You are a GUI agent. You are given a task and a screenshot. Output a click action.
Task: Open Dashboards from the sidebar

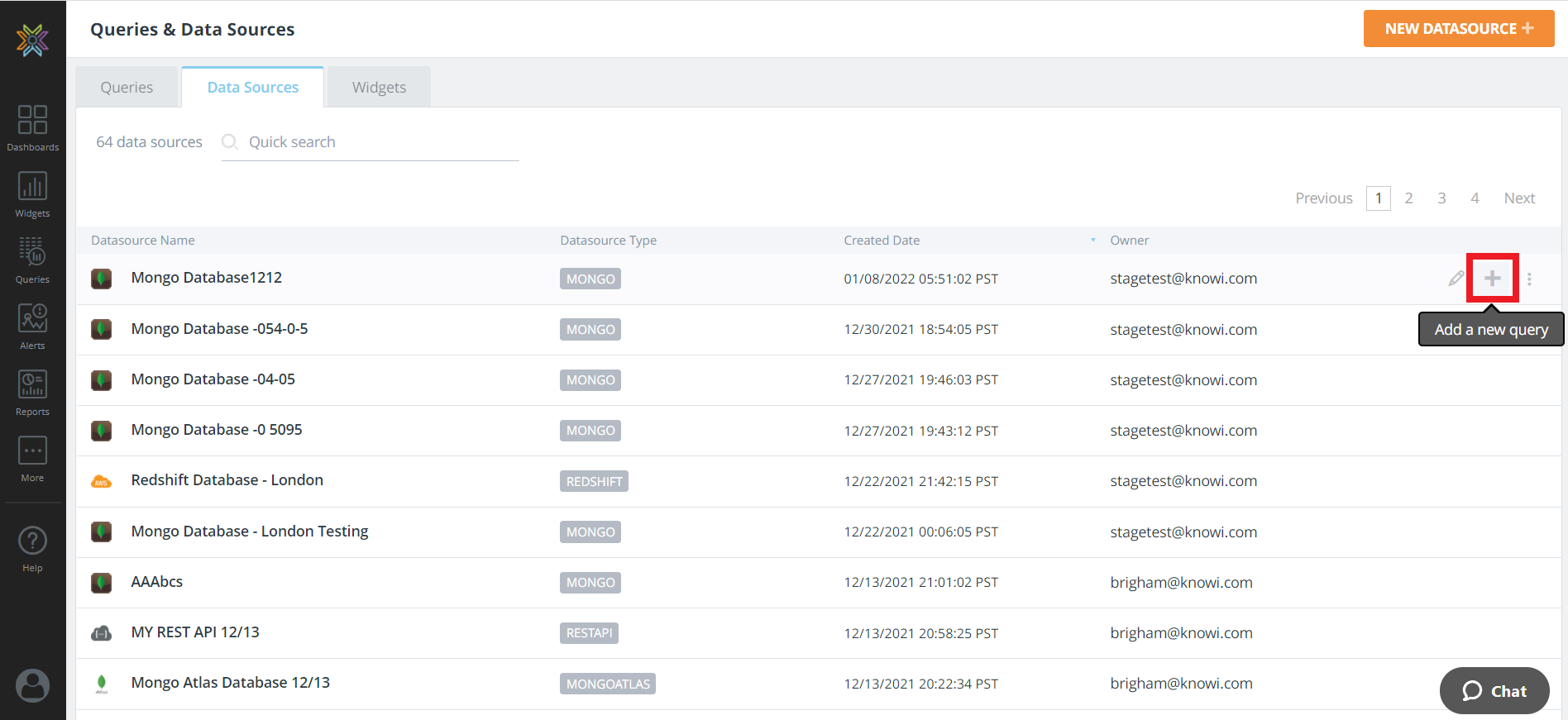point(32,127)
